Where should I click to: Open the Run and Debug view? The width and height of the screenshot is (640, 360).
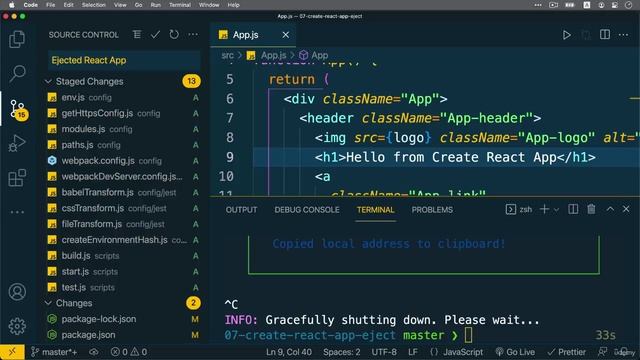[17, 143]
